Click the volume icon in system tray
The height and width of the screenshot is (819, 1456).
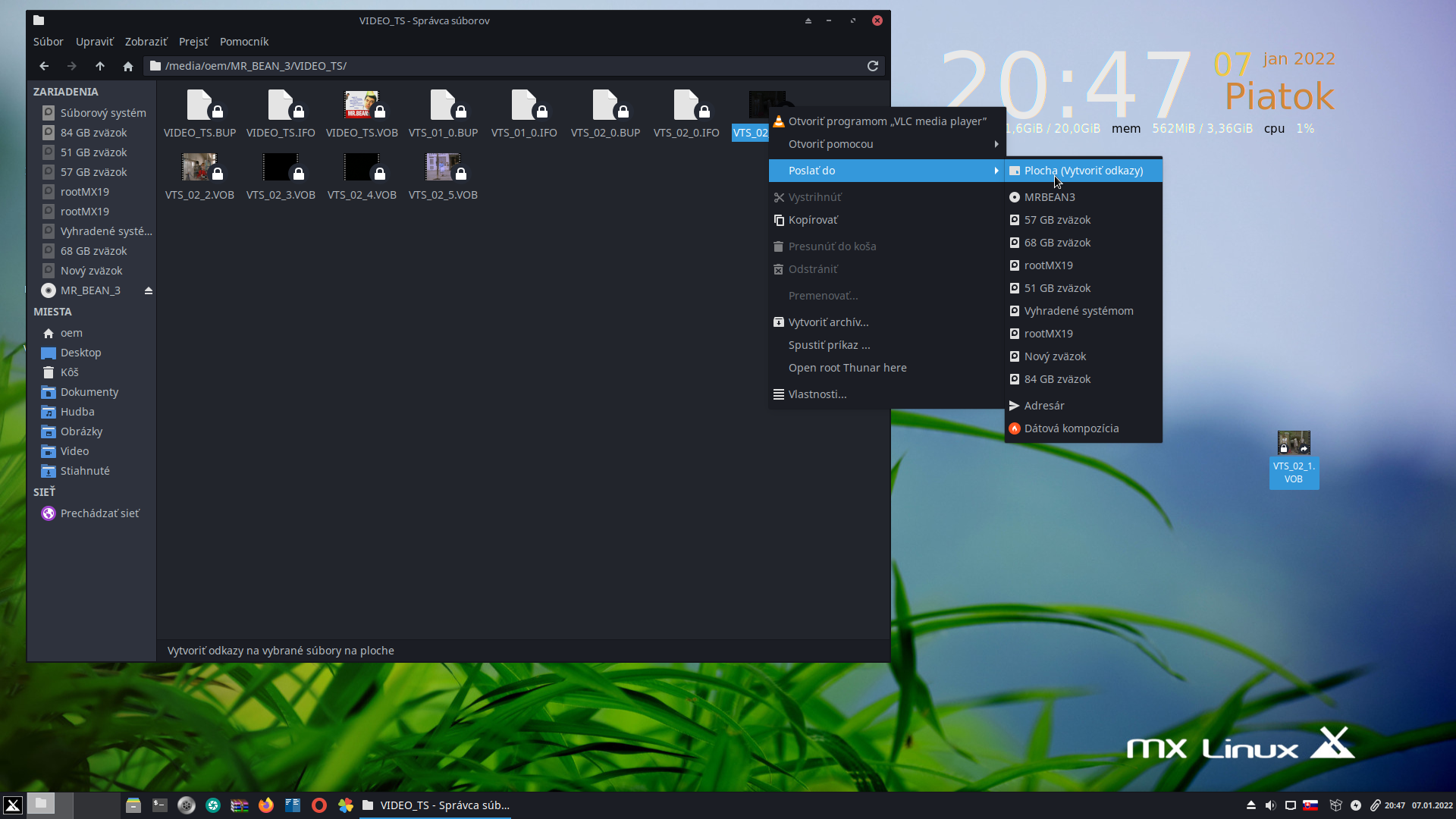1270,805
